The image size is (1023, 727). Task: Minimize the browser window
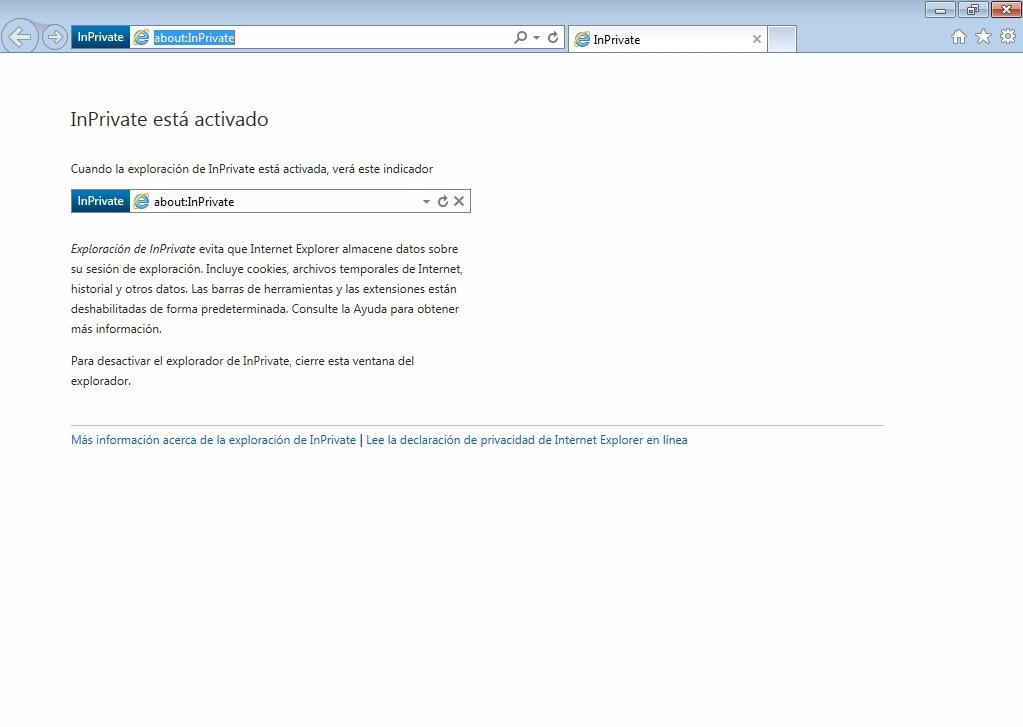click(x=940, y=10)
